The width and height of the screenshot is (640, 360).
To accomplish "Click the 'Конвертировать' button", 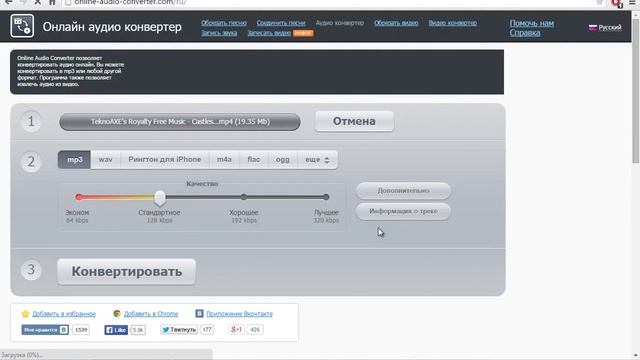I will pos(127,271).
